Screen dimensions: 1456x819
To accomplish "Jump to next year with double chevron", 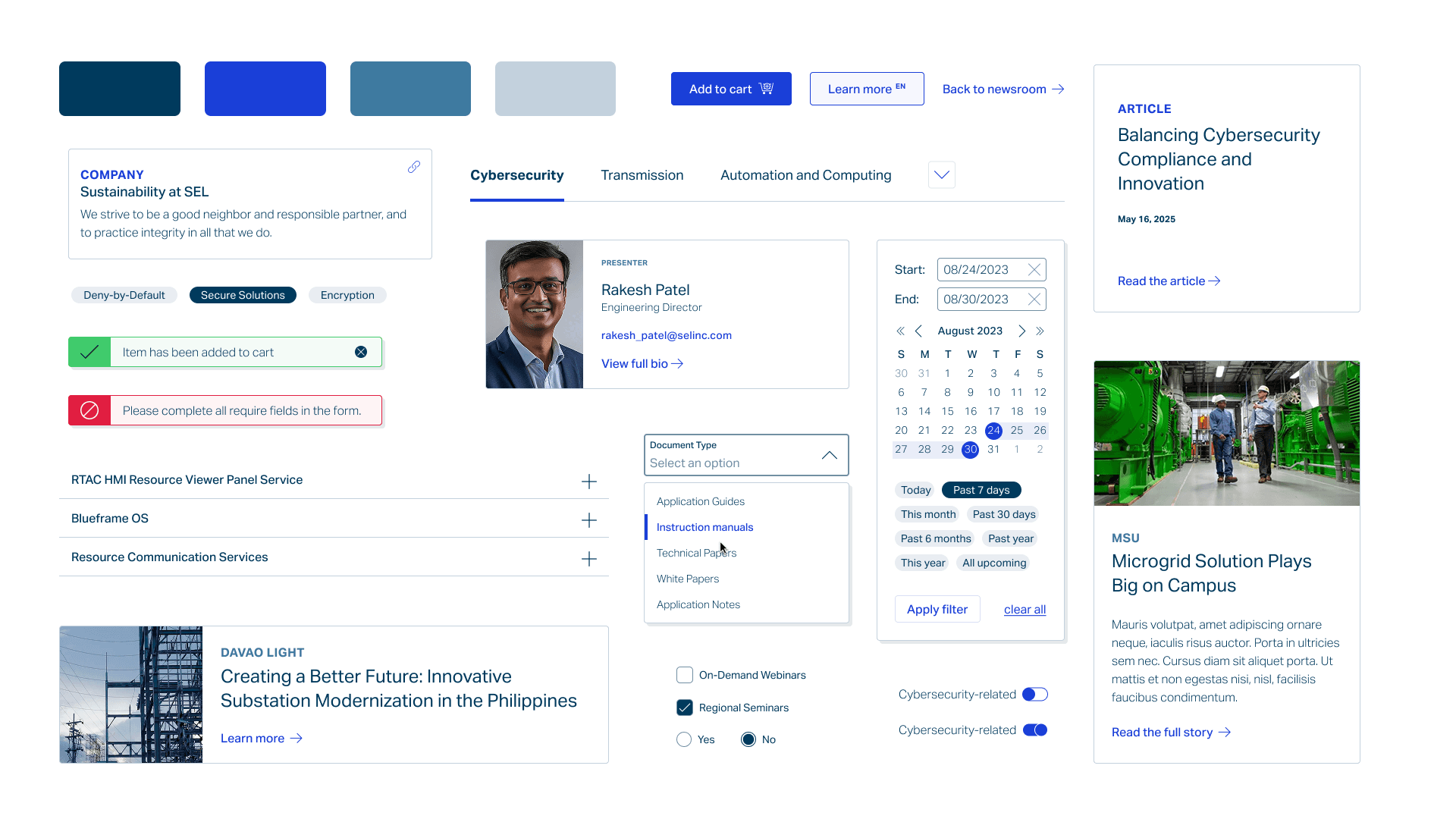I will click(x=1040, y=331).
